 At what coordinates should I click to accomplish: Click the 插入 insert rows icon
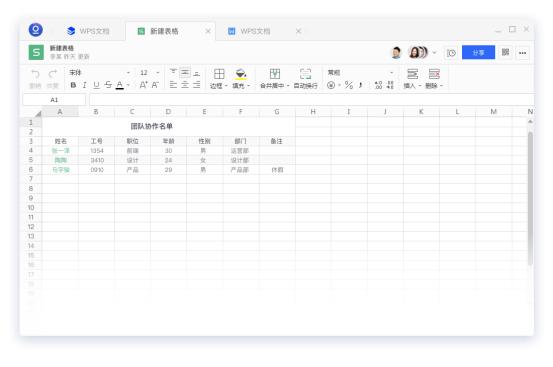pyautogui.click(x=412, y=74)
